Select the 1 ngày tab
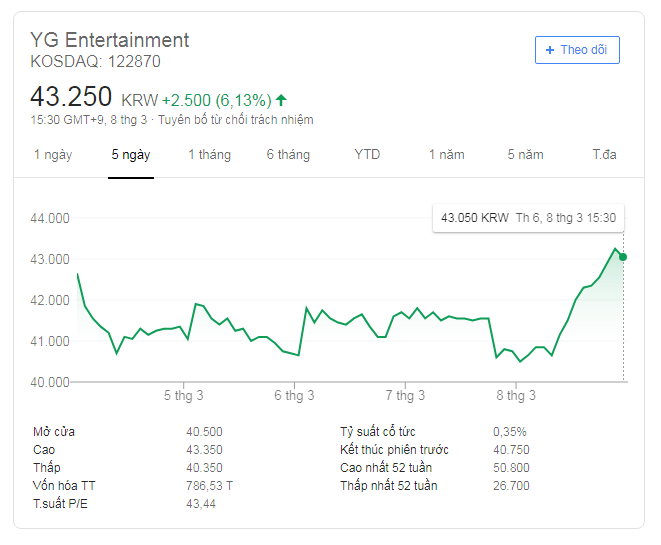661x545 pixels. pyautogui.click(x=53, y=155)
